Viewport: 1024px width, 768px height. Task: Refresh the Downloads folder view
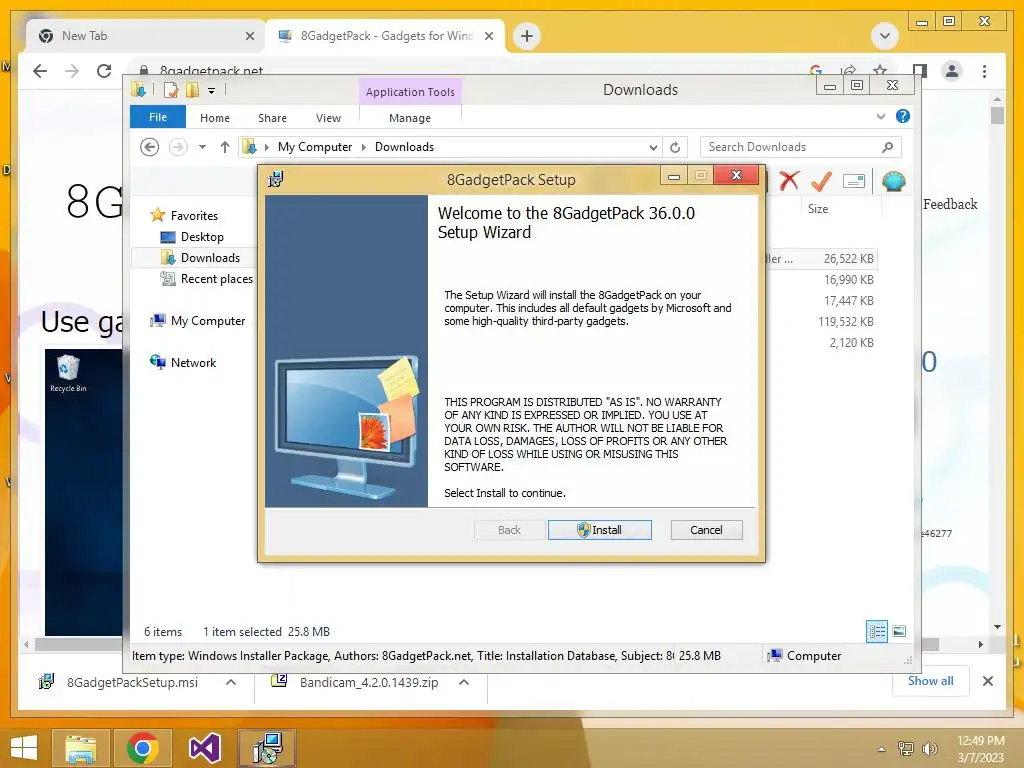pos(675,147)
